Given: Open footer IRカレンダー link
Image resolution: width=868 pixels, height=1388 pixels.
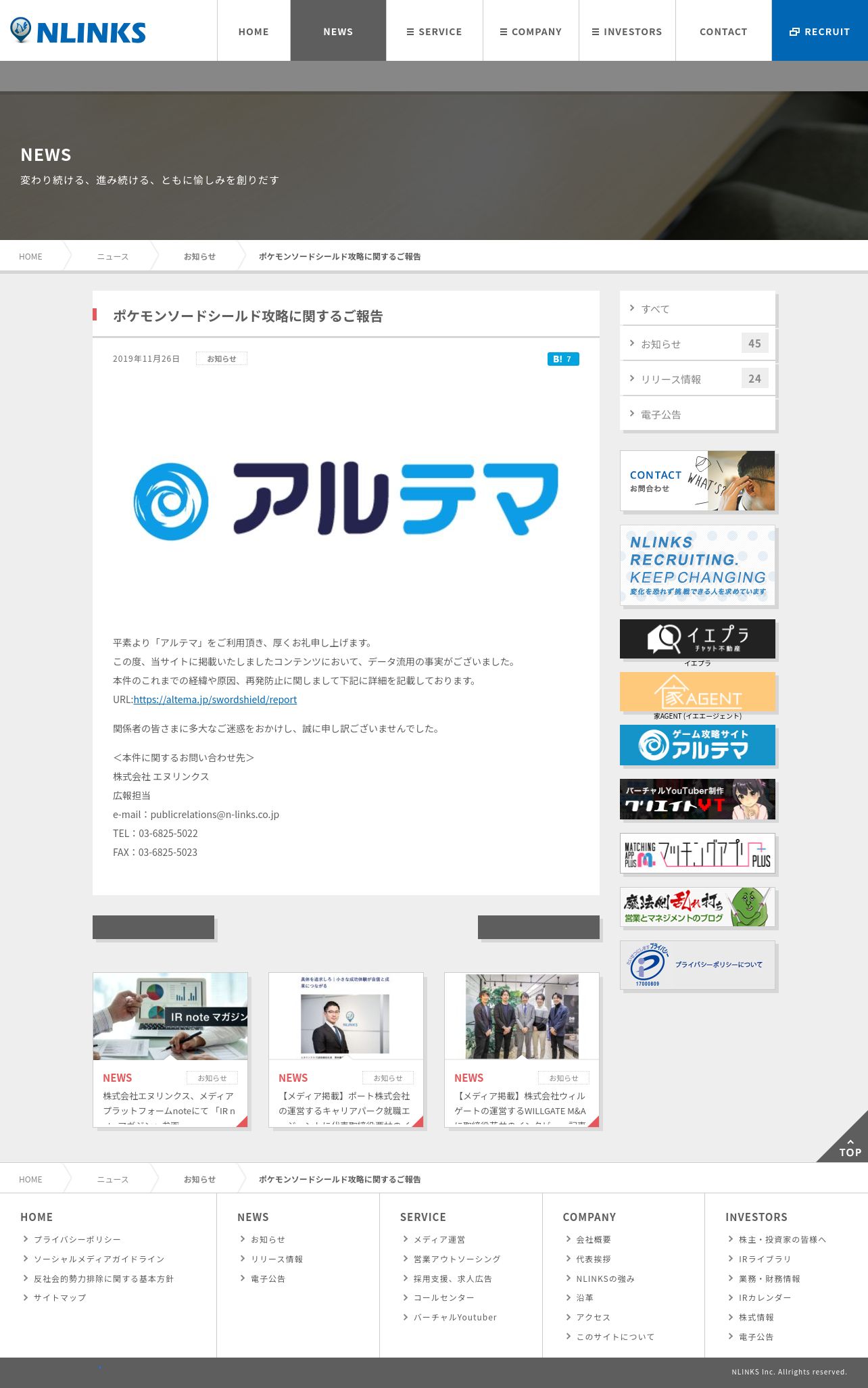Looking at the screenshot, I should pos(765,1297).
